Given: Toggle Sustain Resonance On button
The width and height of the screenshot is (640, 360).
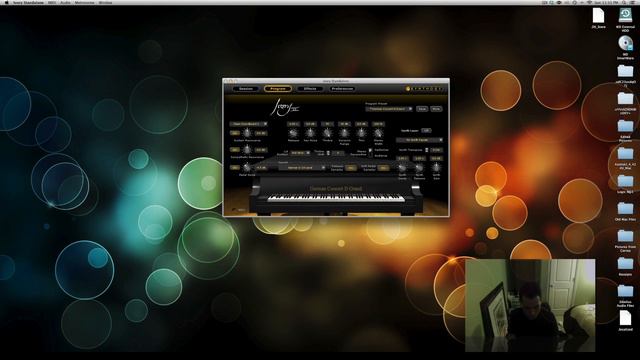Looking at the screenshot, I should coord(235,133).
